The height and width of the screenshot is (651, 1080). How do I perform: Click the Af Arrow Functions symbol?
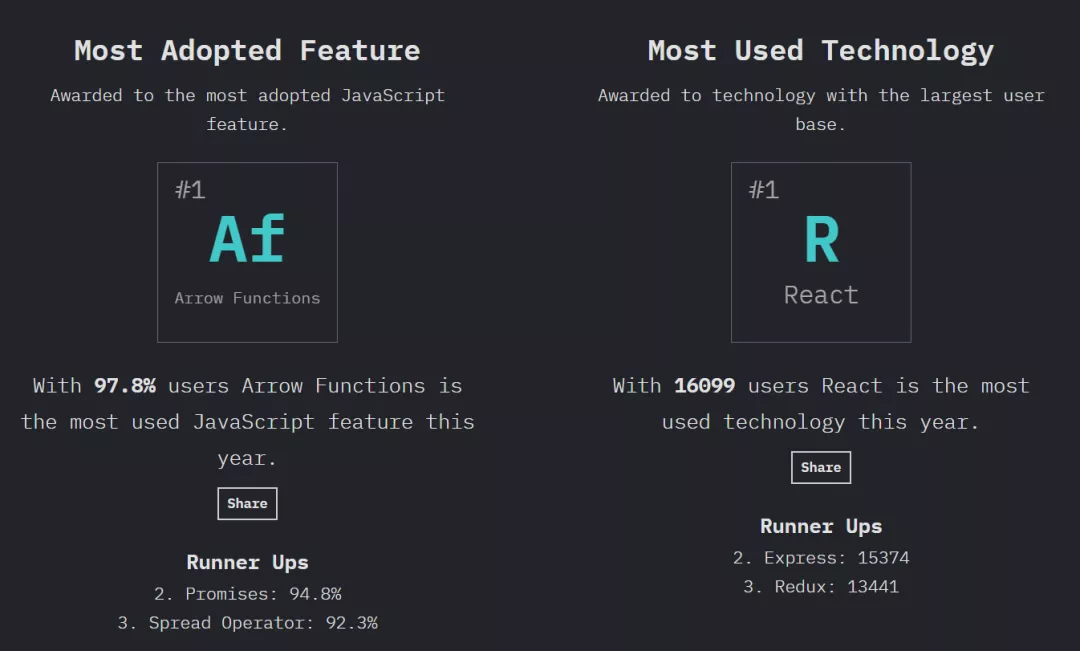[247, 241]
